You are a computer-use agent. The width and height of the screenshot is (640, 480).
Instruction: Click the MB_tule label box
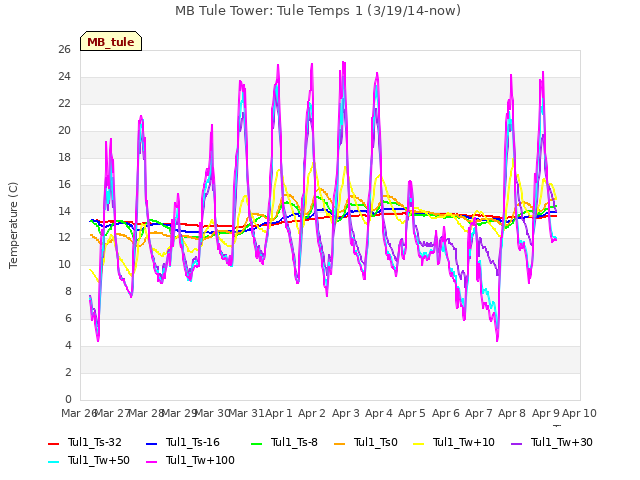[x=111, y=41]
